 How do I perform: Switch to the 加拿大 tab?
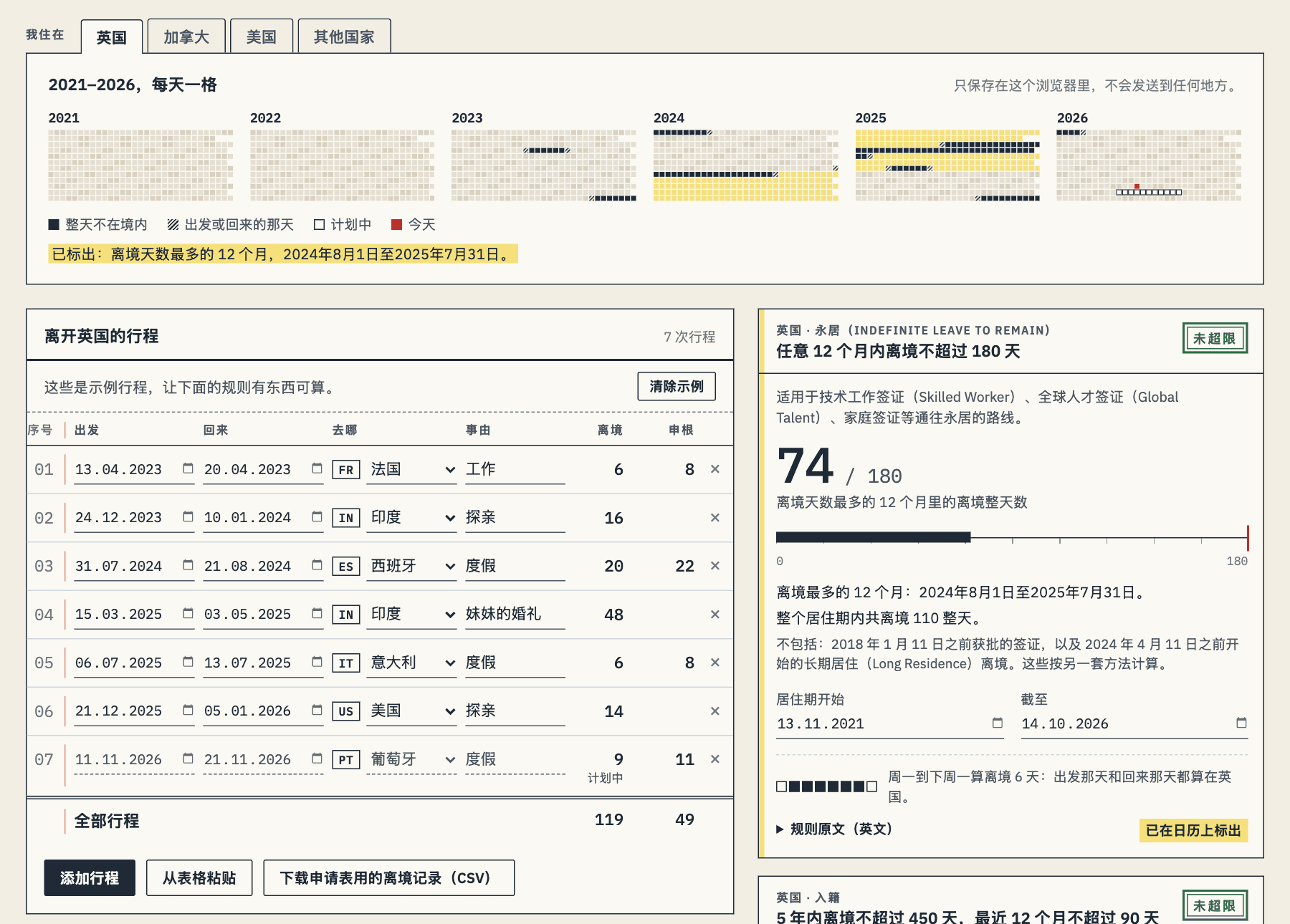(x=186, y=37)
